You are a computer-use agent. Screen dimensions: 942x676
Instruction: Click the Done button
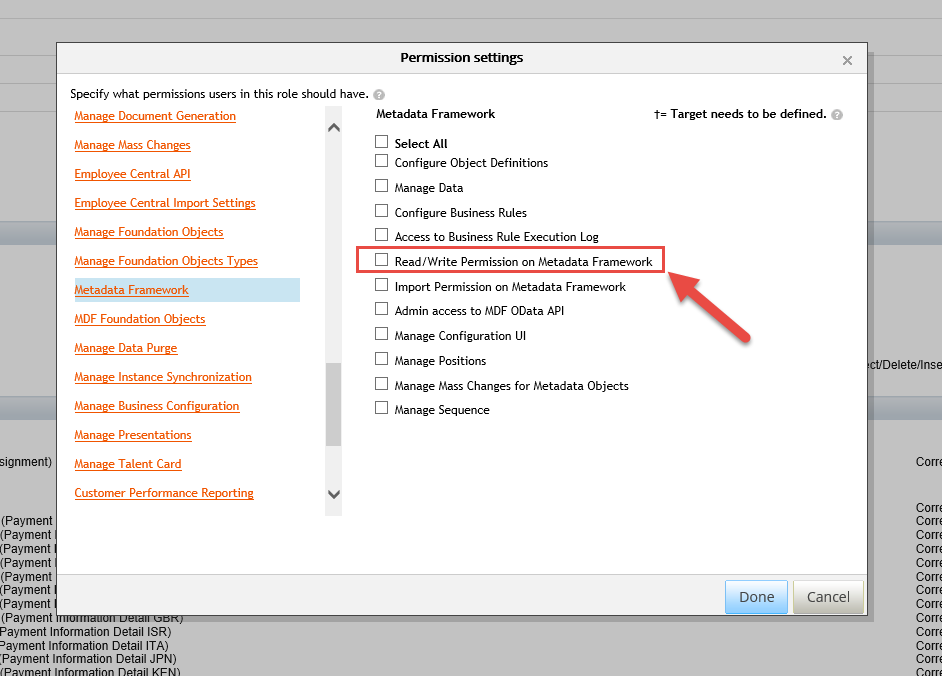pos(756,597)
